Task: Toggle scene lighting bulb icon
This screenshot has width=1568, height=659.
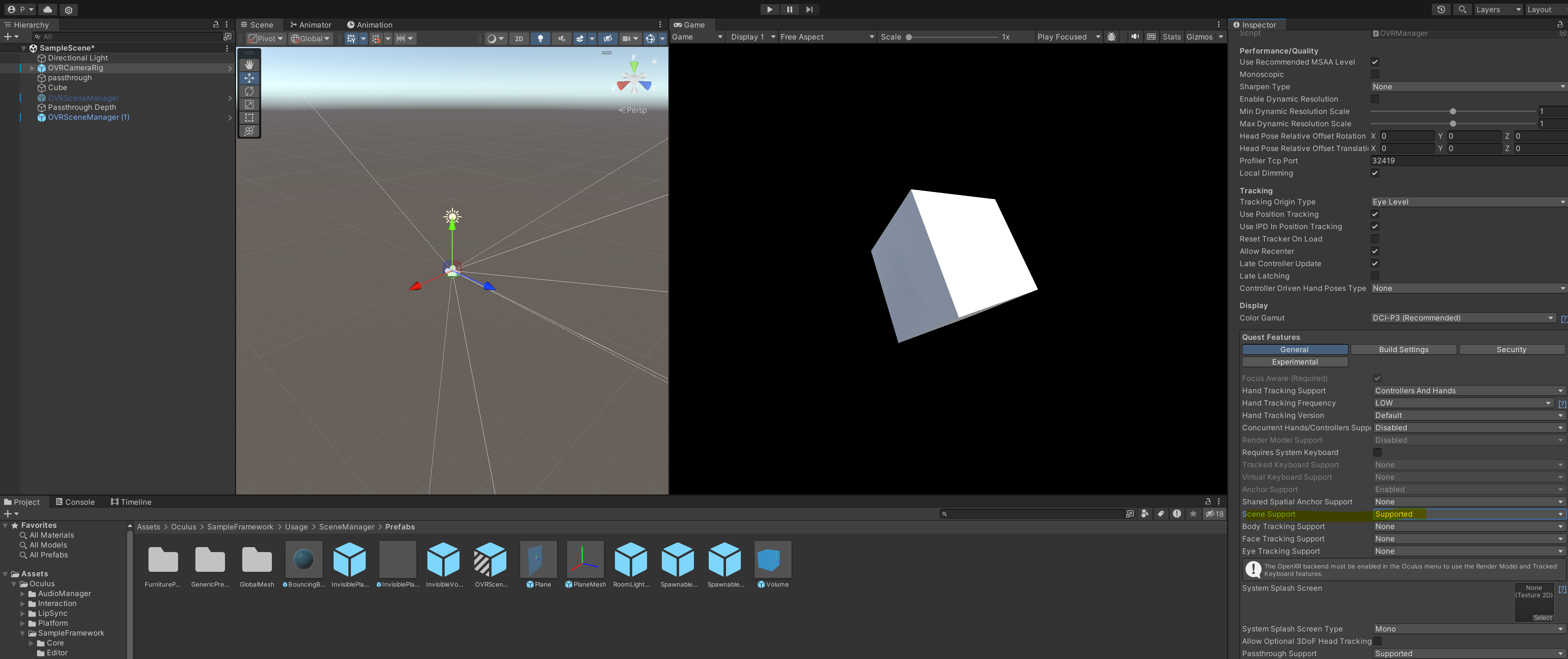Action: [x=540, y=38]
